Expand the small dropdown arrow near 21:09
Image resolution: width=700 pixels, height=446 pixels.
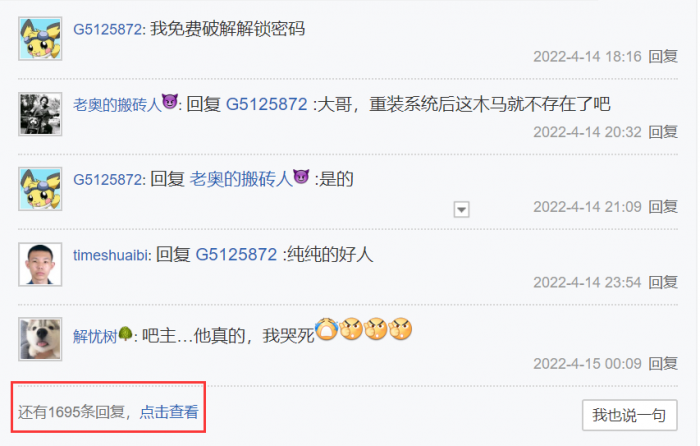[461, 209]
